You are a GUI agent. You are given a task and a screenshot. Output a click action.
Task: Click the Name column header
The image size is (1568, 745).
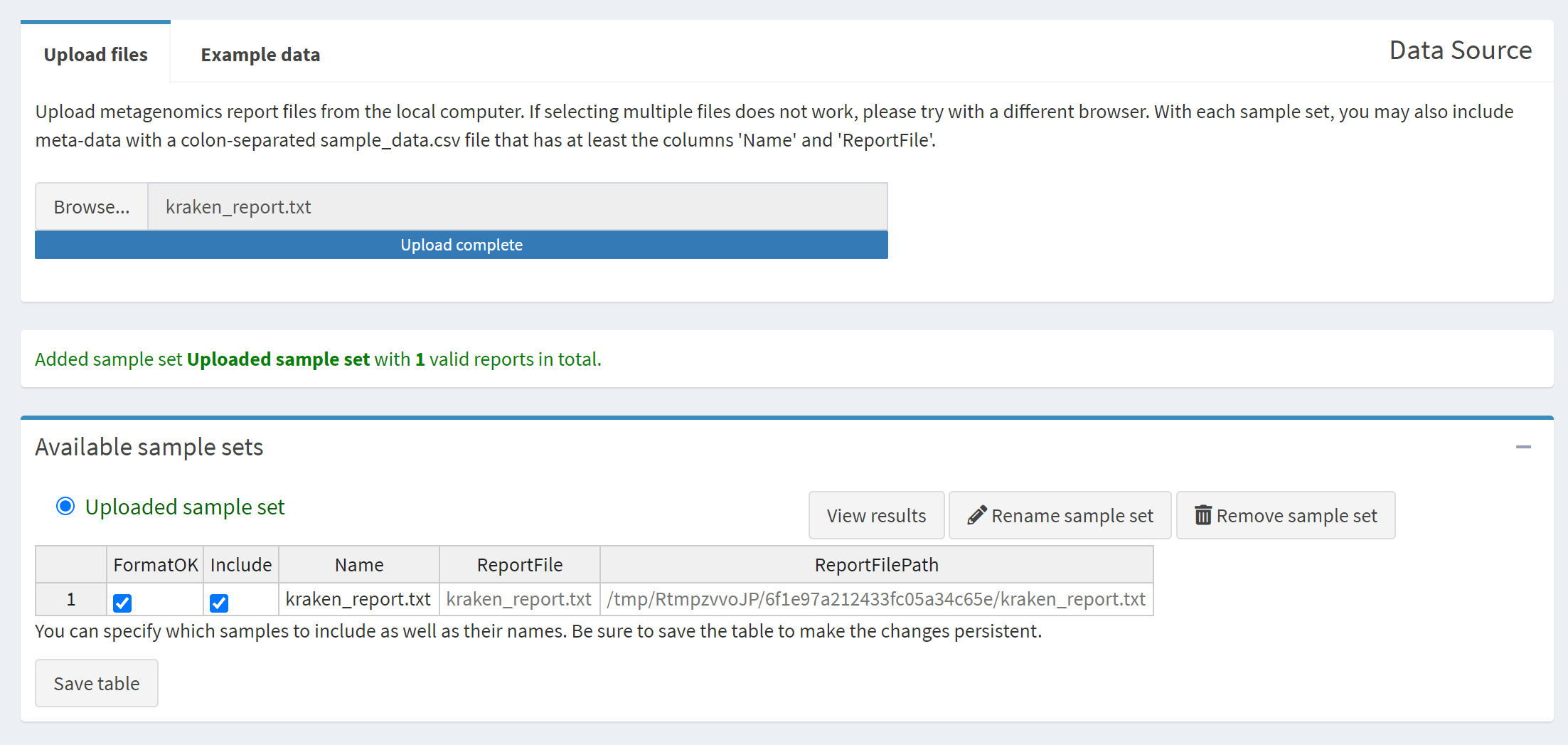point(358,565)
